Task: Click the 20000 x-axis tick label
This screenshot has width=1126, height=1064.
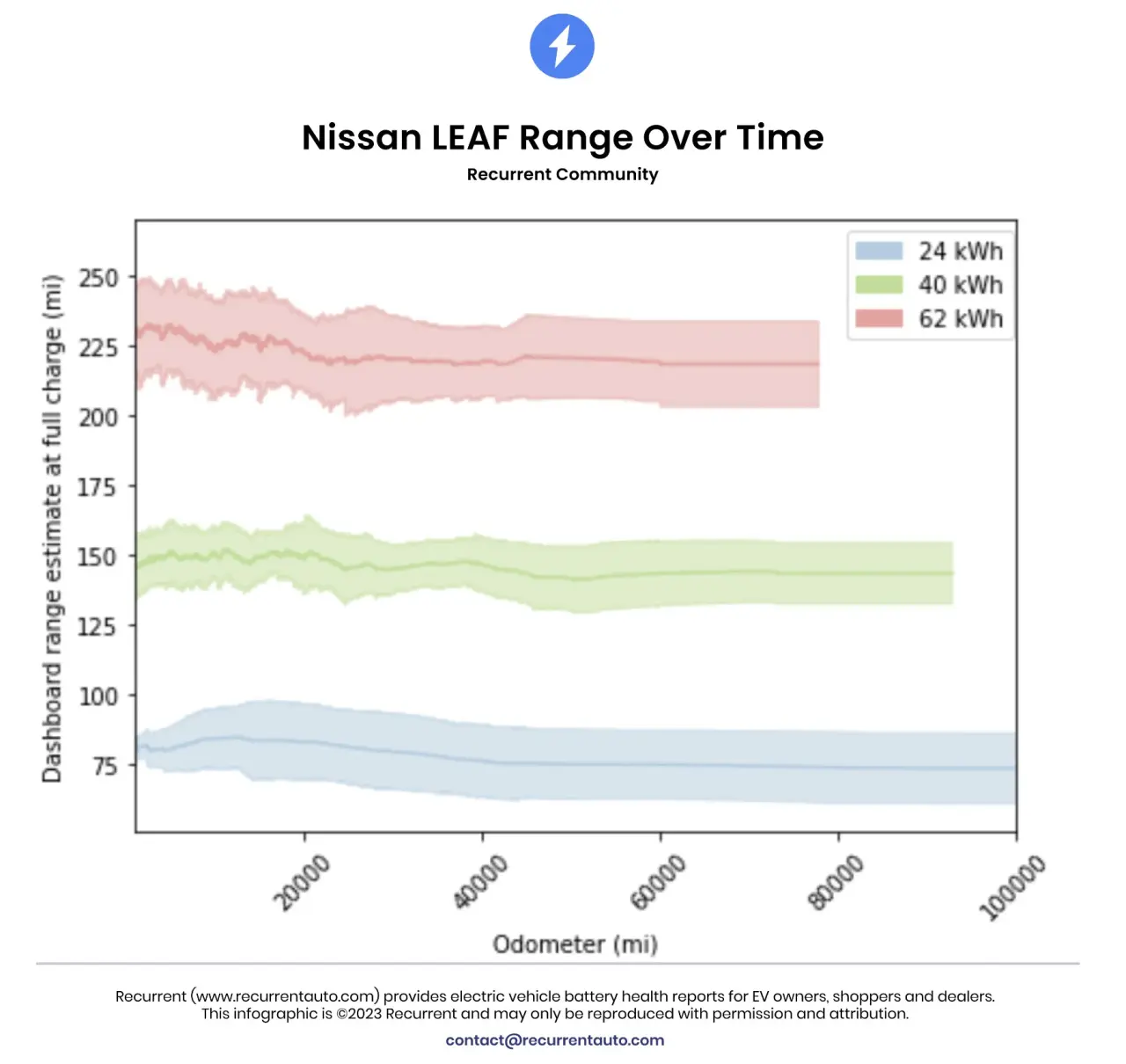Action: (x=303, y=883)
